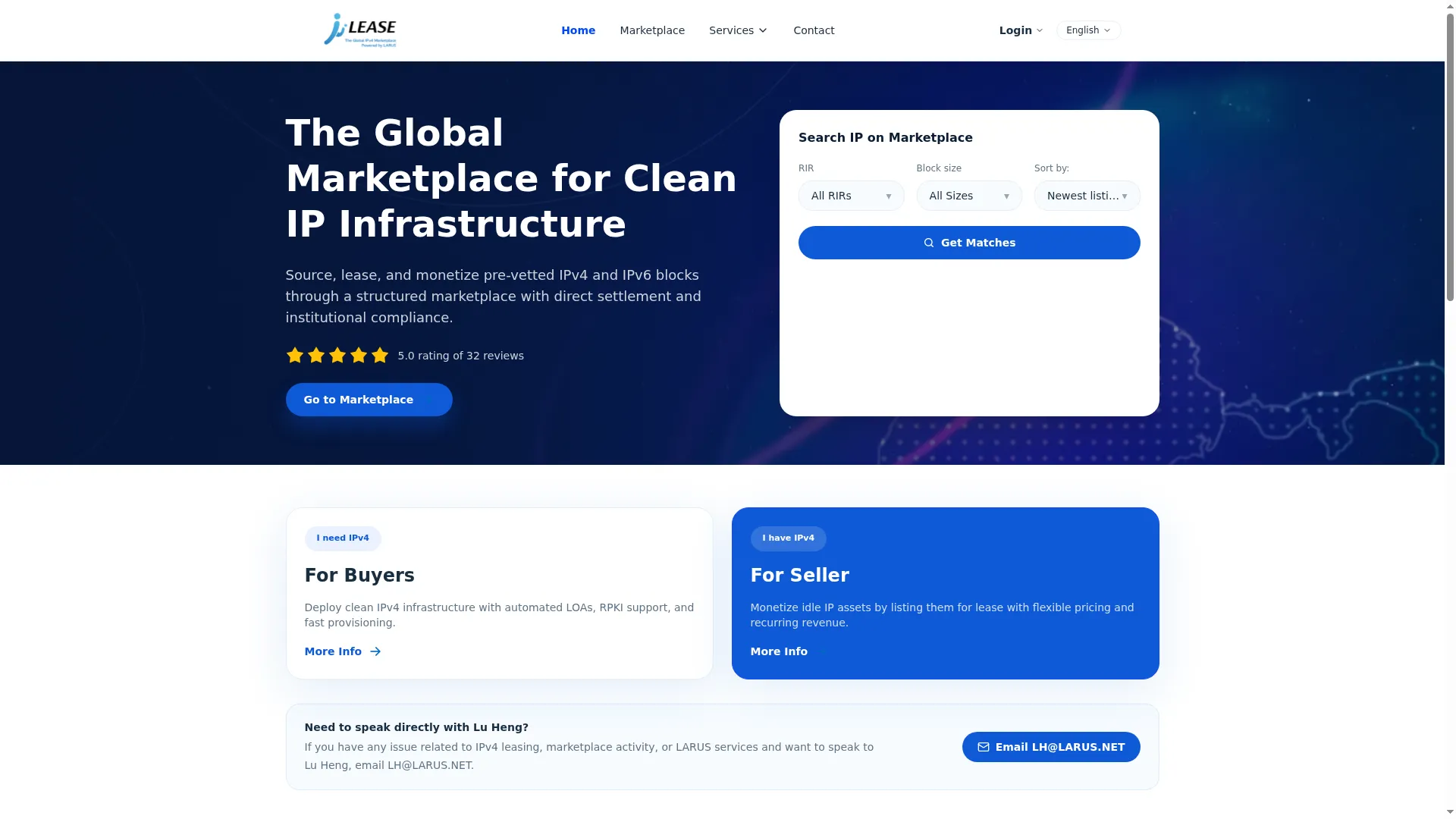The height and width of the screenshot is (819, 1456).
Task: Click the iLease logo in header
Action: click(360, 30)
